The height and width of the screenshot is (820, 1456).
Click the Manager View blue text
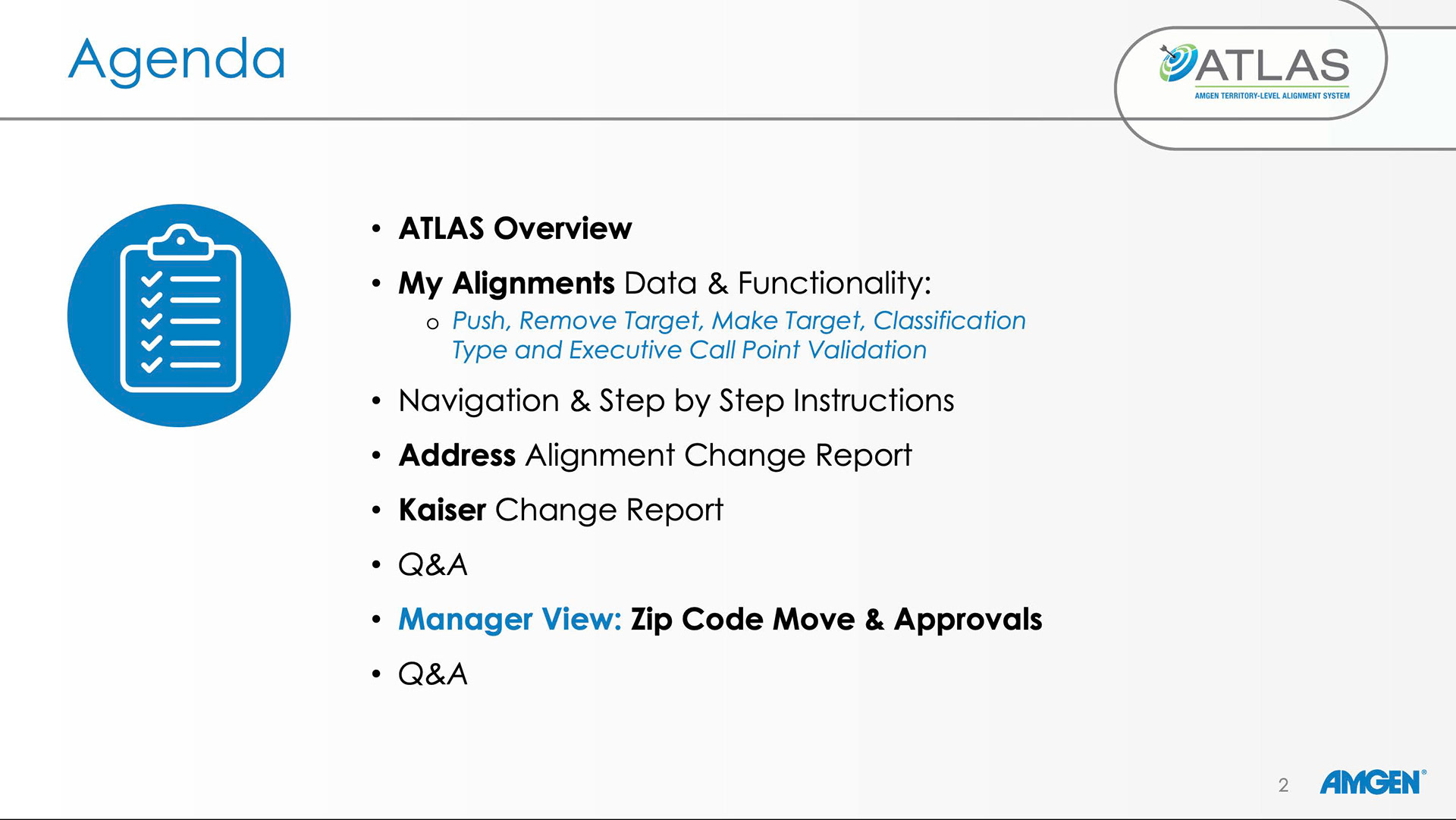pyautogui.click(x=510, y=620)
